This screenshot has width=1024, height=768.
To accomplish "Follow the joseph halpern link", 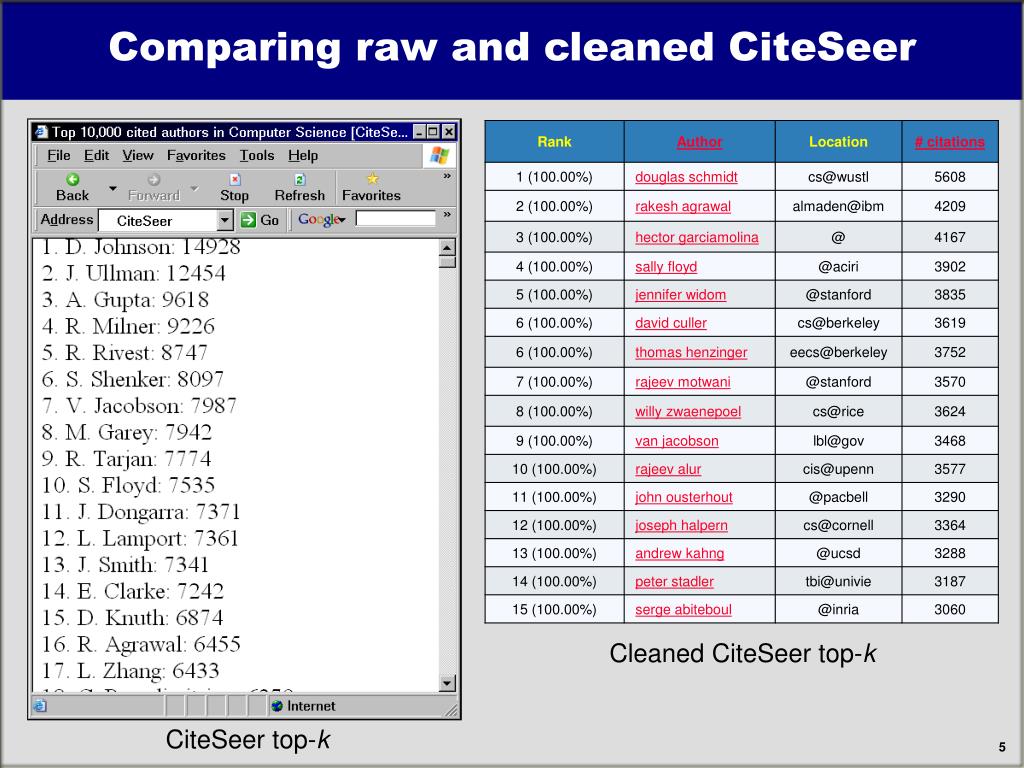I will 681,525.
